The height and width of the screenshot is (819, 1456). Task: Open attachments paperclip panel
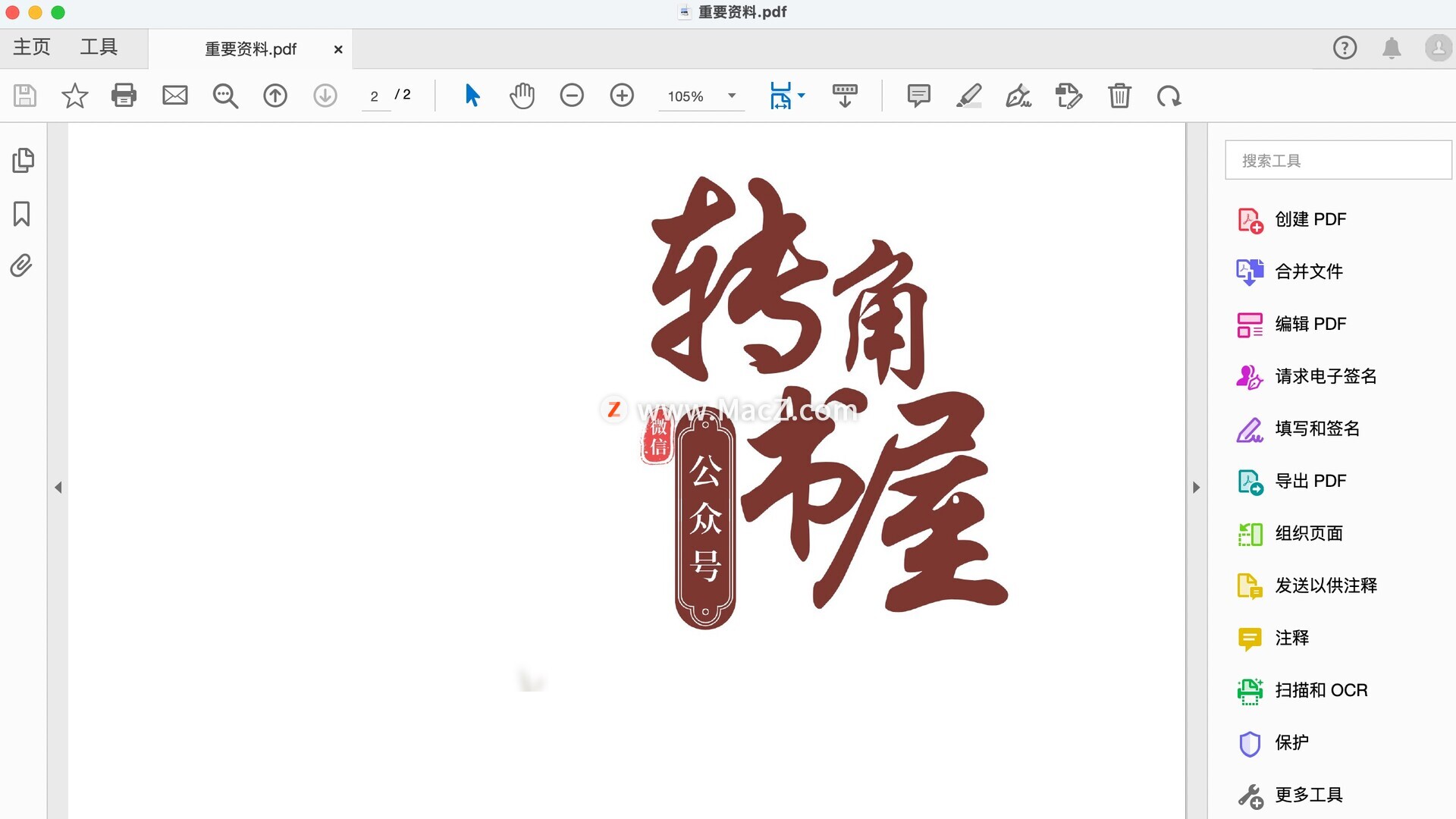[x=21, y=265]
